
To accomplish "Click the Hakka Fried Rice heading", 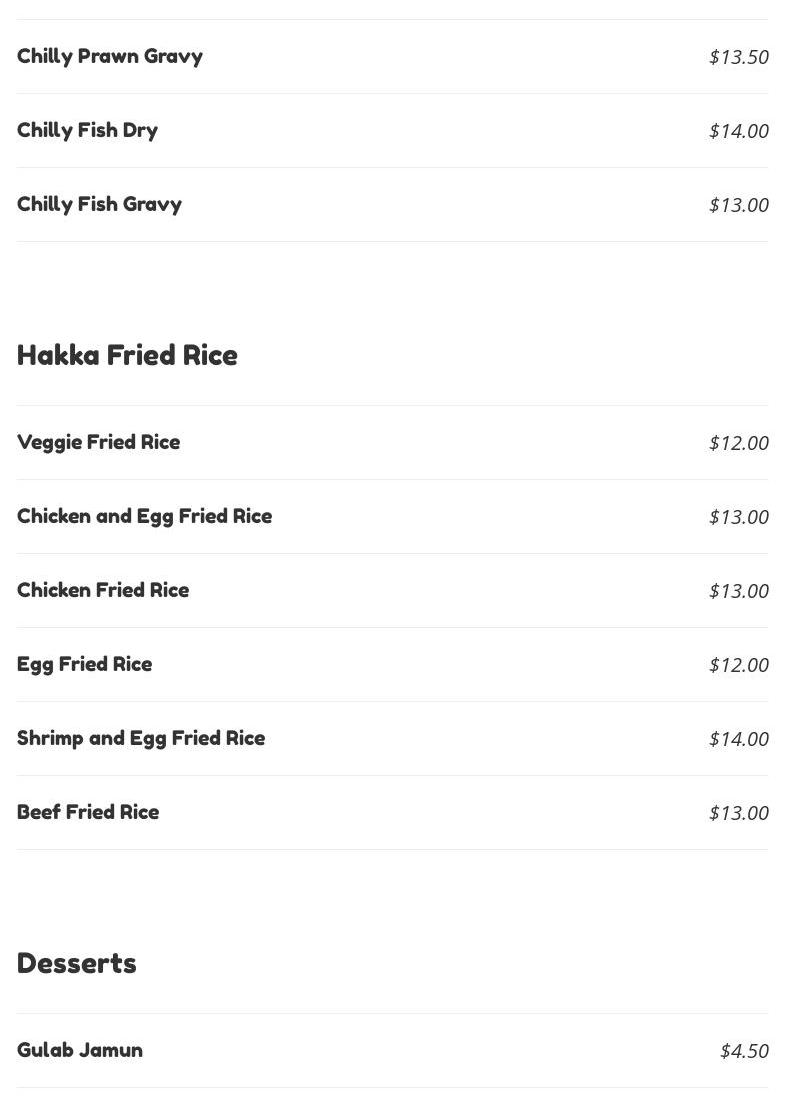I will (x=127, y=355).
